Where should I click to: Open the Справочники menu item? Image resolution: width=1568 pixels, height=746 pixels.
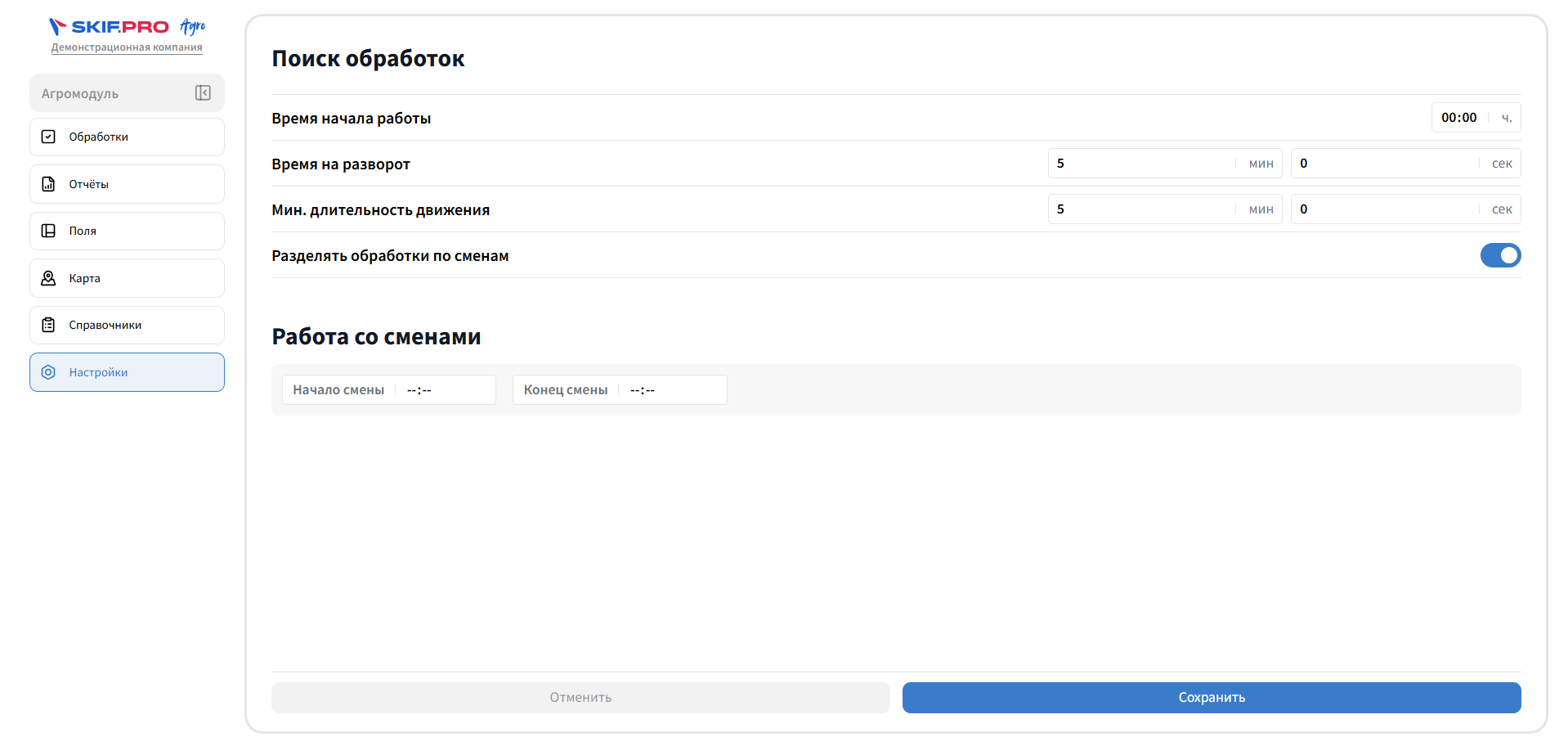click(x=127, y=325)
